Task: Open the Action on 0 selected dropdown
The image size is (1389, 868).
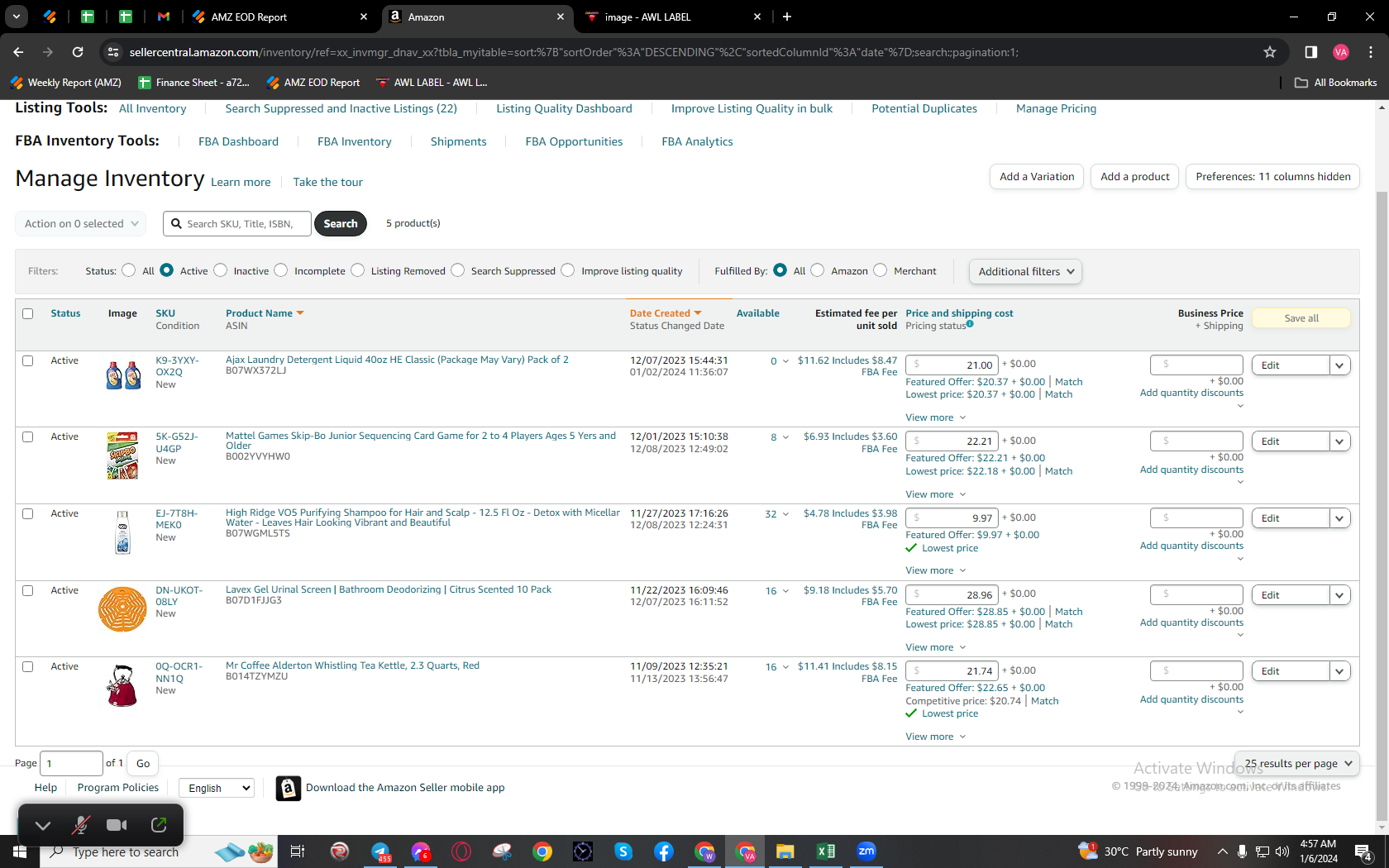Action: point(81,224)
